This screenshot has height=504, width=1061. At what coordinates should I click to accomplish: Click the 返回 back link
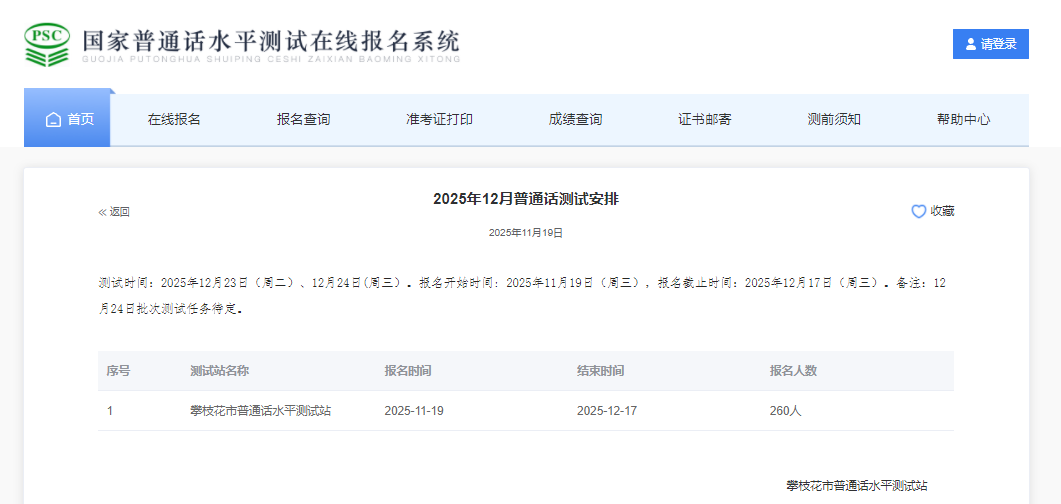pyautogui.click(x=119, y=212)
